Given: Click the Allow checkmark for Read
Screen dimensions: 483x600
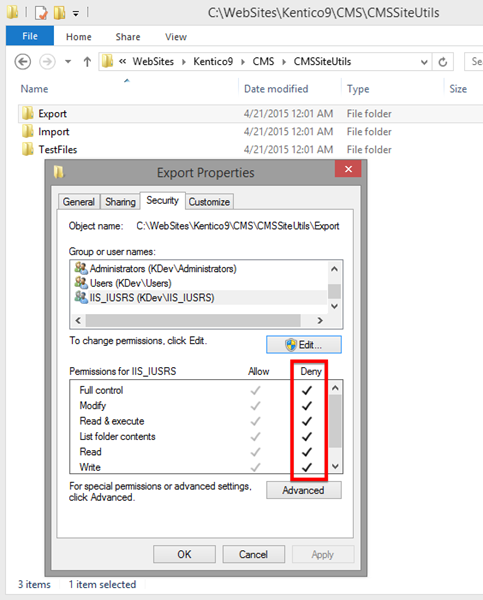Looking at the screenshot, I should tap(255, 452).
